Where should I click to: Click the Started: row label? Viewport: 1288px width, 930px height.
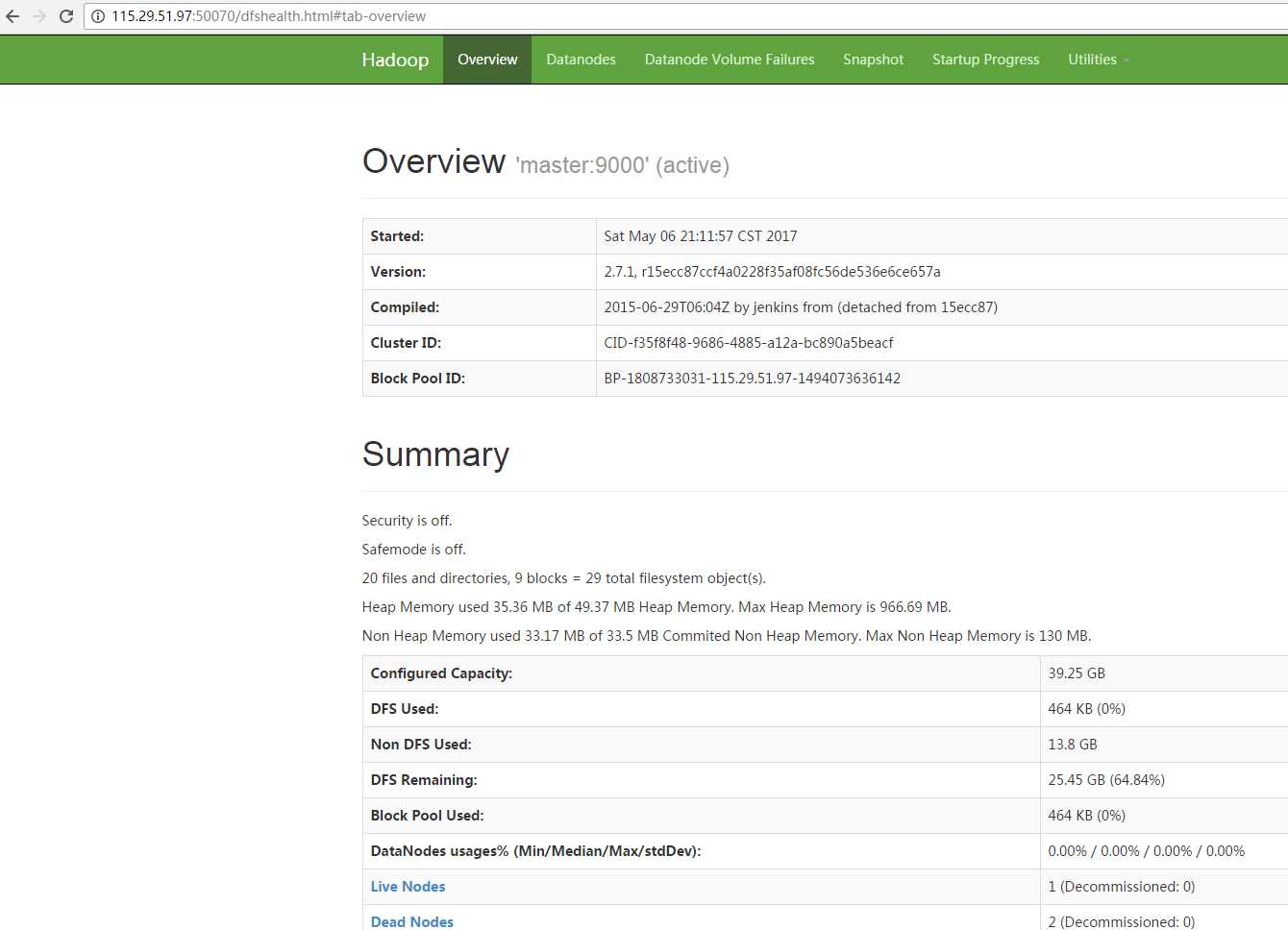point(397,236)
